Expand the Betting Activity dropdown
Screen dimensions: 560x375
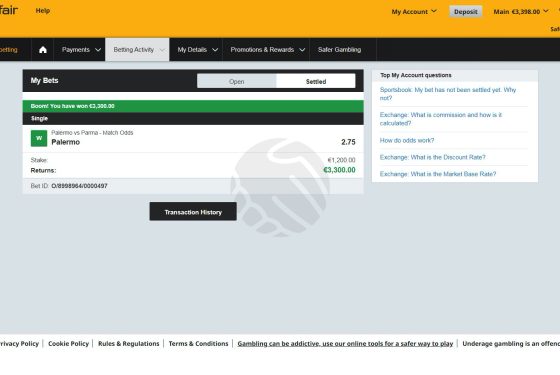[137, 50]
